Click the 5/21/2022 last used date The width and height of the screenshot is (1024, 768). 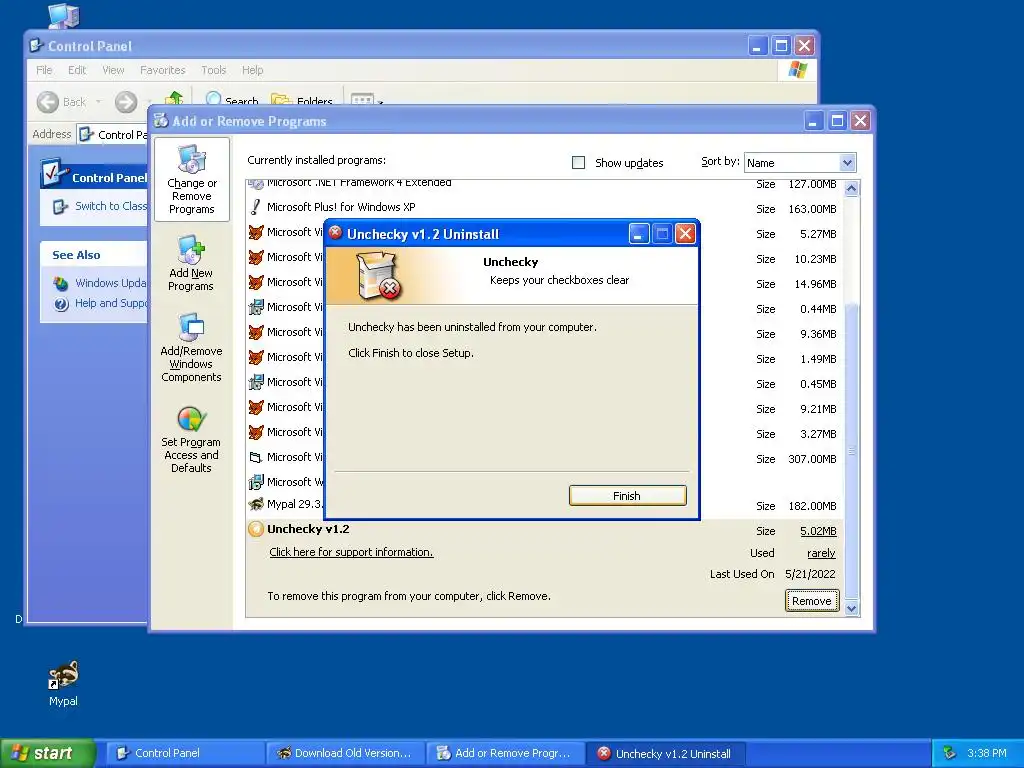[x=810, y=574]
